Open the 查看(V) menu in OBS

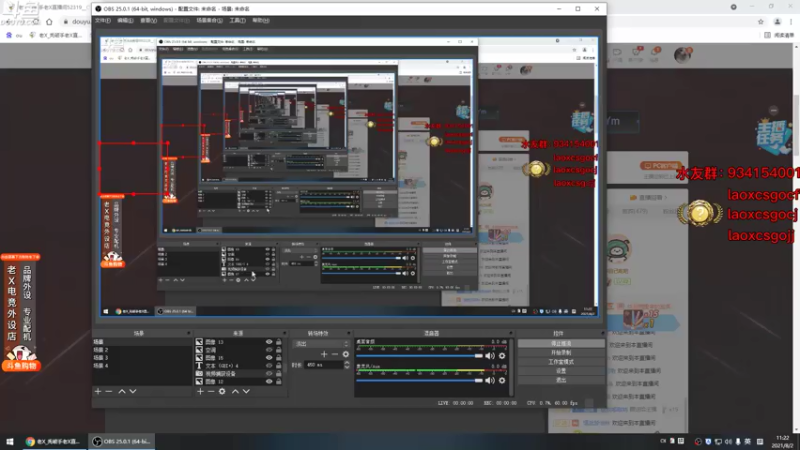click(148, 20)
